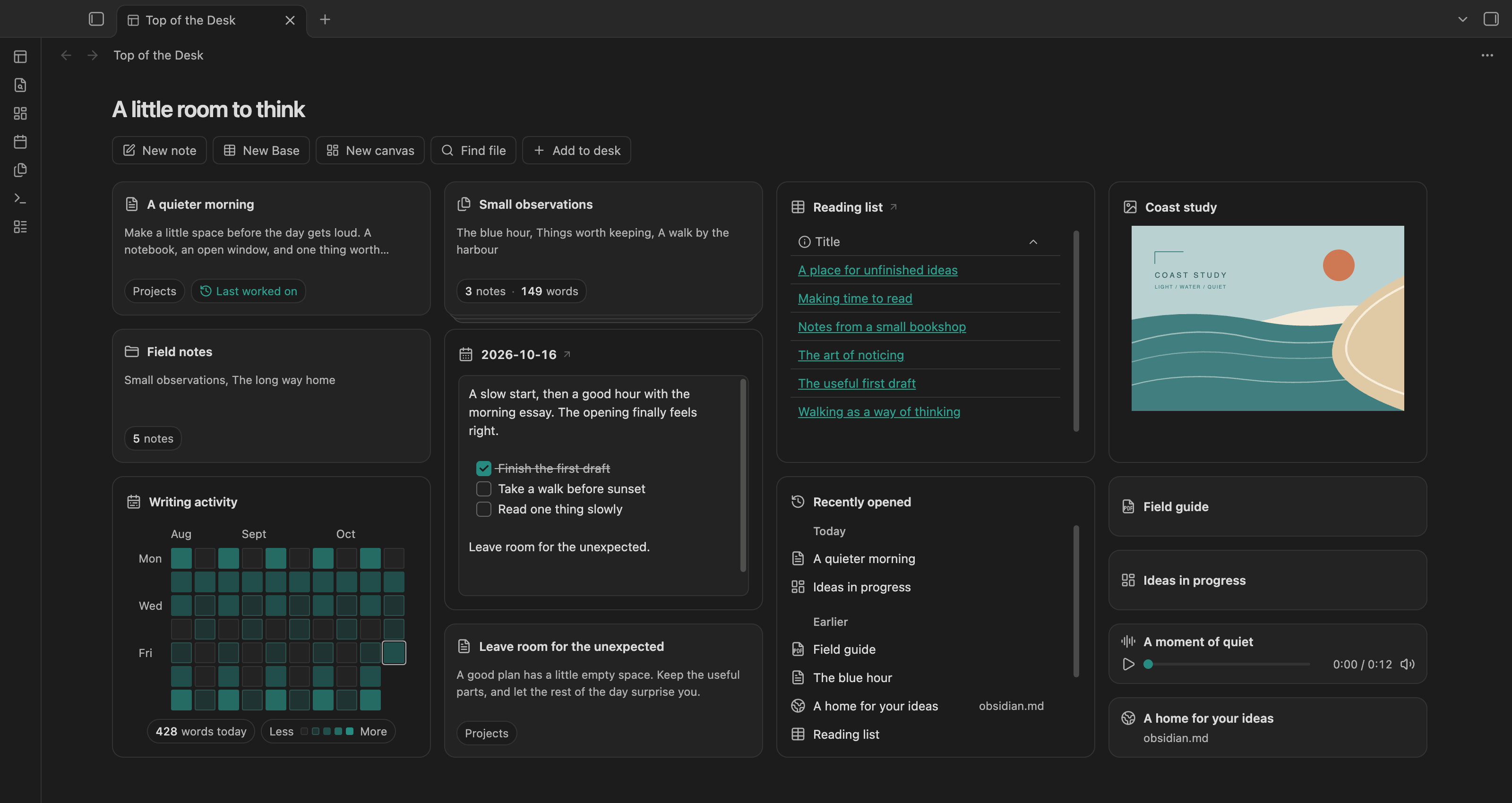The height and width of the screenshot is (803, 1512).
Task: Open command palette terminal icon in ribbon
Action: (x=20, y=198)
